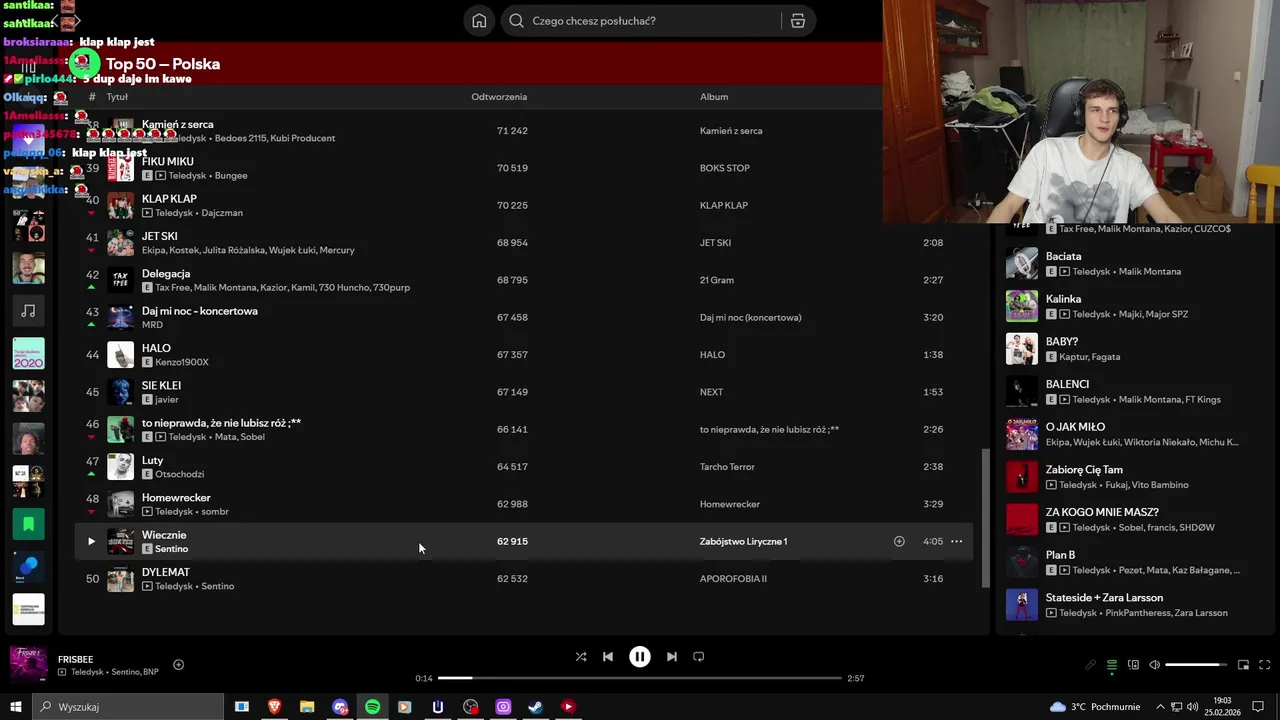Open the JET SKI album link
Viewport: 1280px width, 720px height.
(715, 243)
